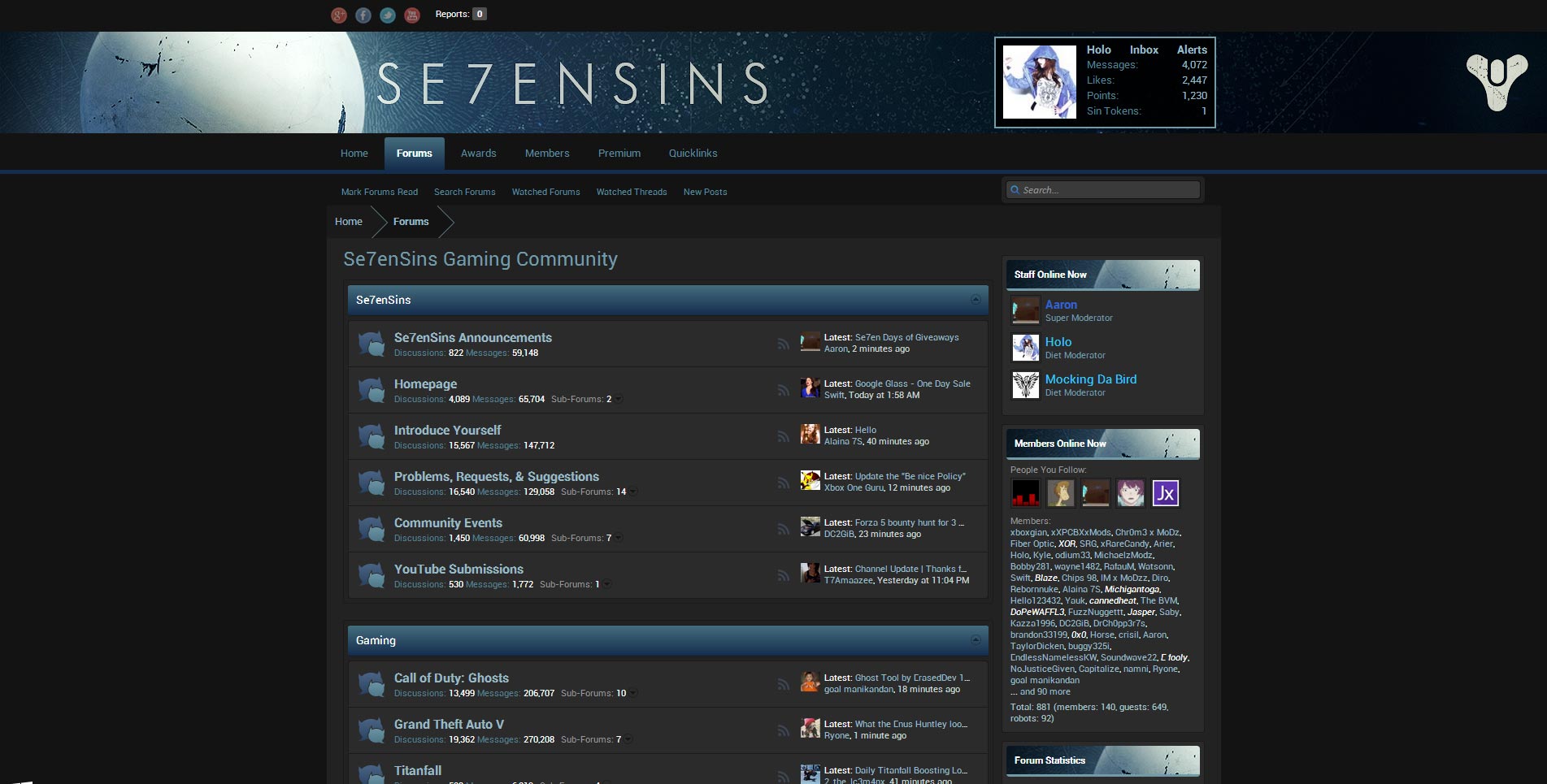
Task: Select the Forums navigation tab
Action: tap(415, 154)
